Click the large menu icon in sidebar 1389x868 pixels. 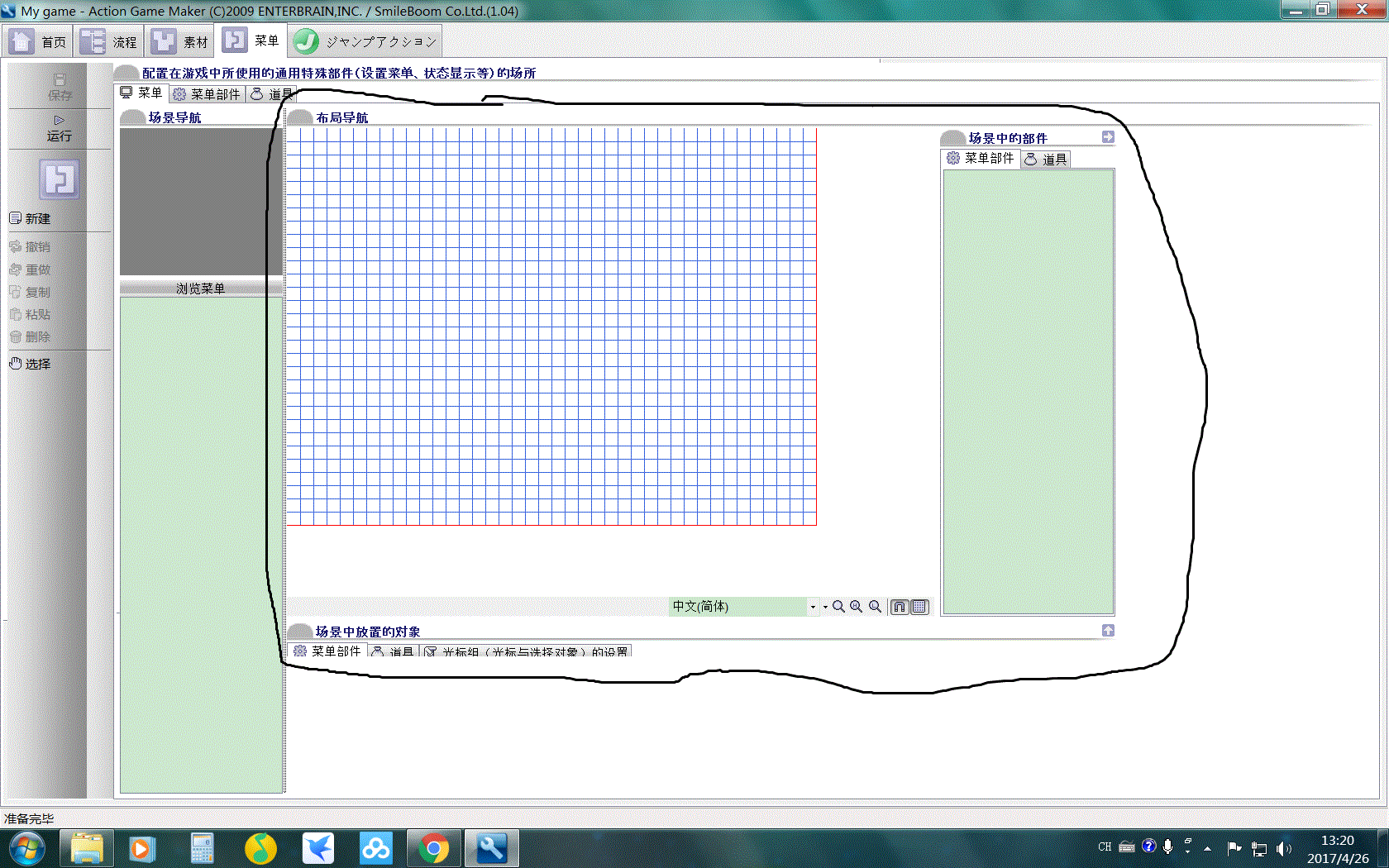[x=60, y=179]
